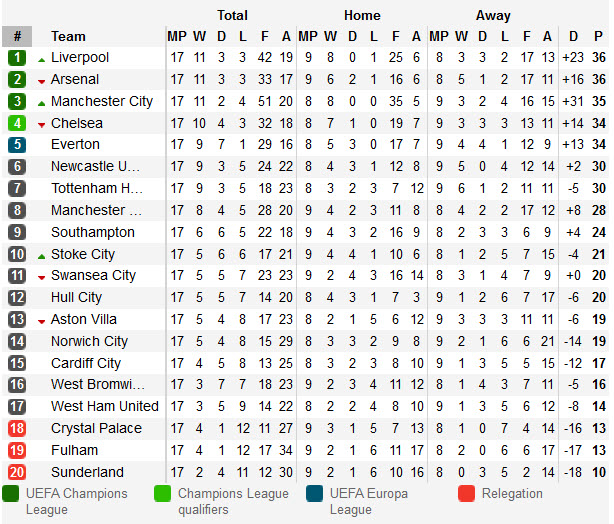Click the red down arrow beside Chelsea
Viewport: 614px width, 524px height.
tap(41, 124)
